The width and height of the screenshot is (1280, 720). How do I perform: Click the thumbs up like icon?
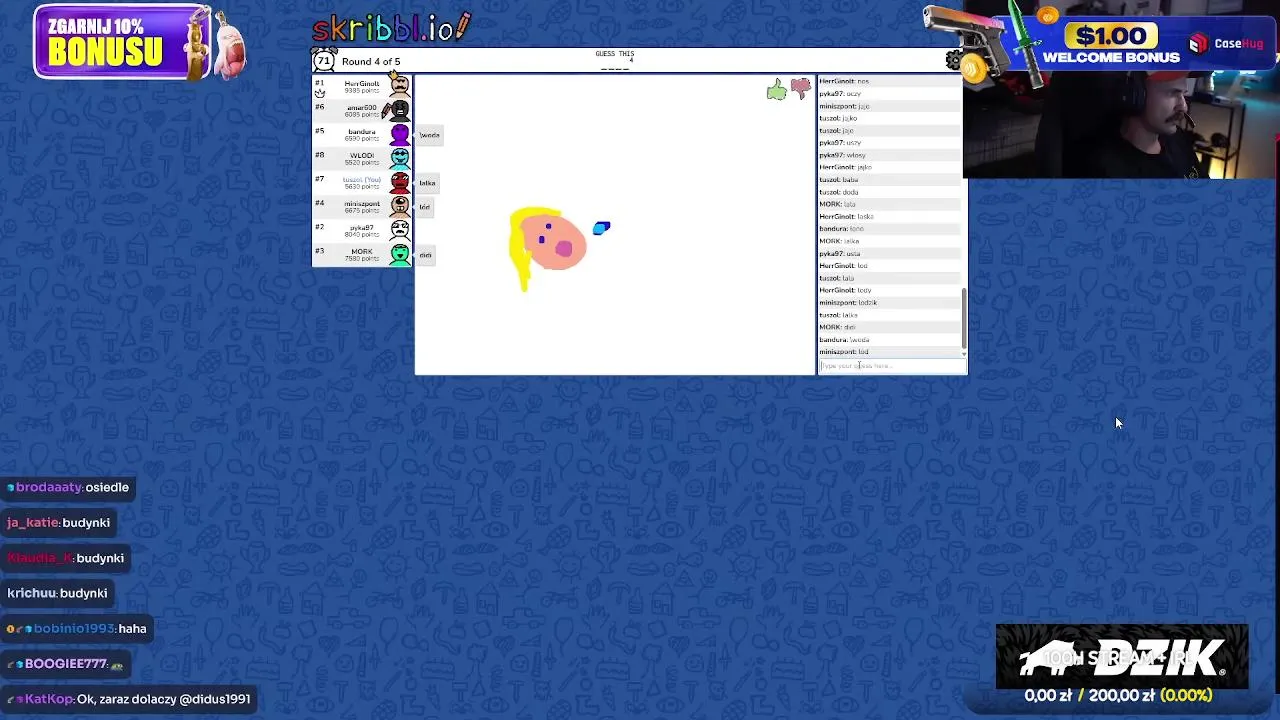[777, 91]
